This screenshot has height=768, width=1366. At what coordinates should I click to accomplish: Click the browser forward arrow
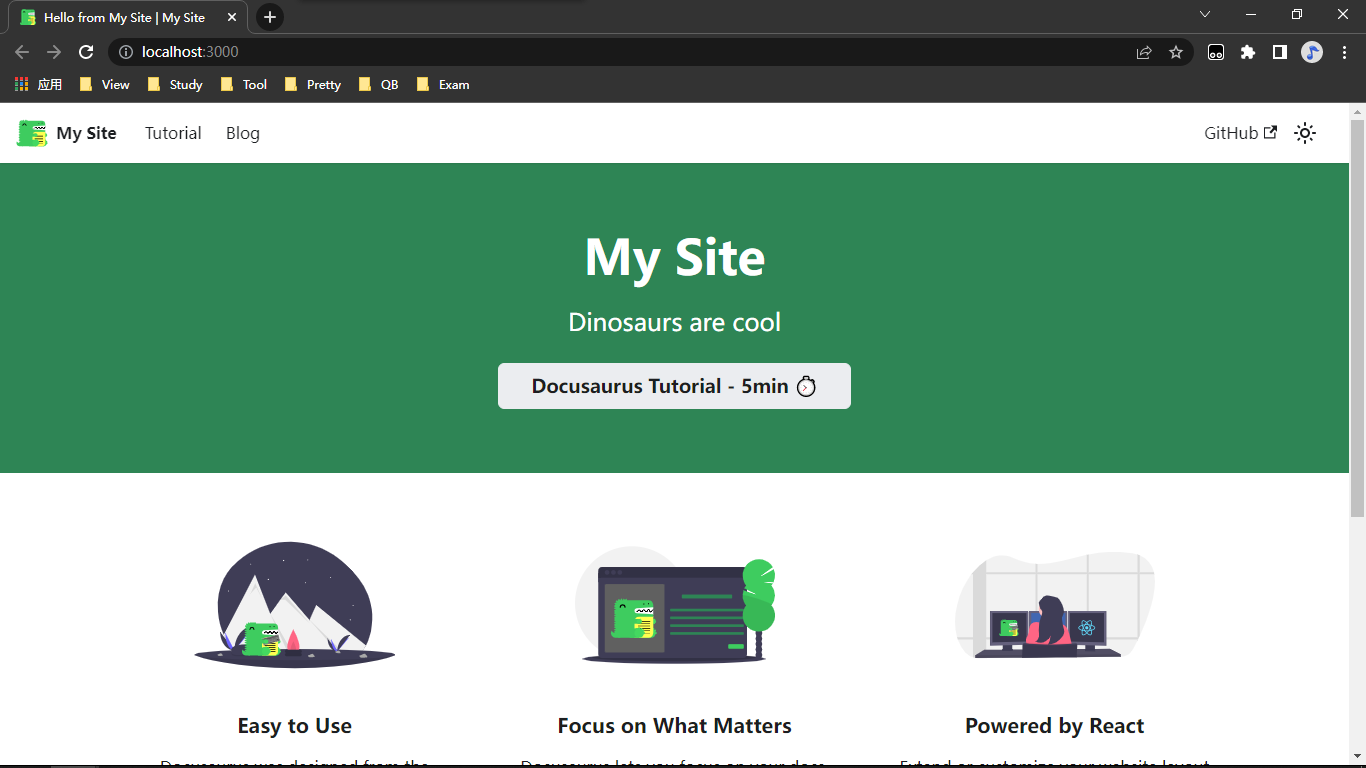point(54,52)
